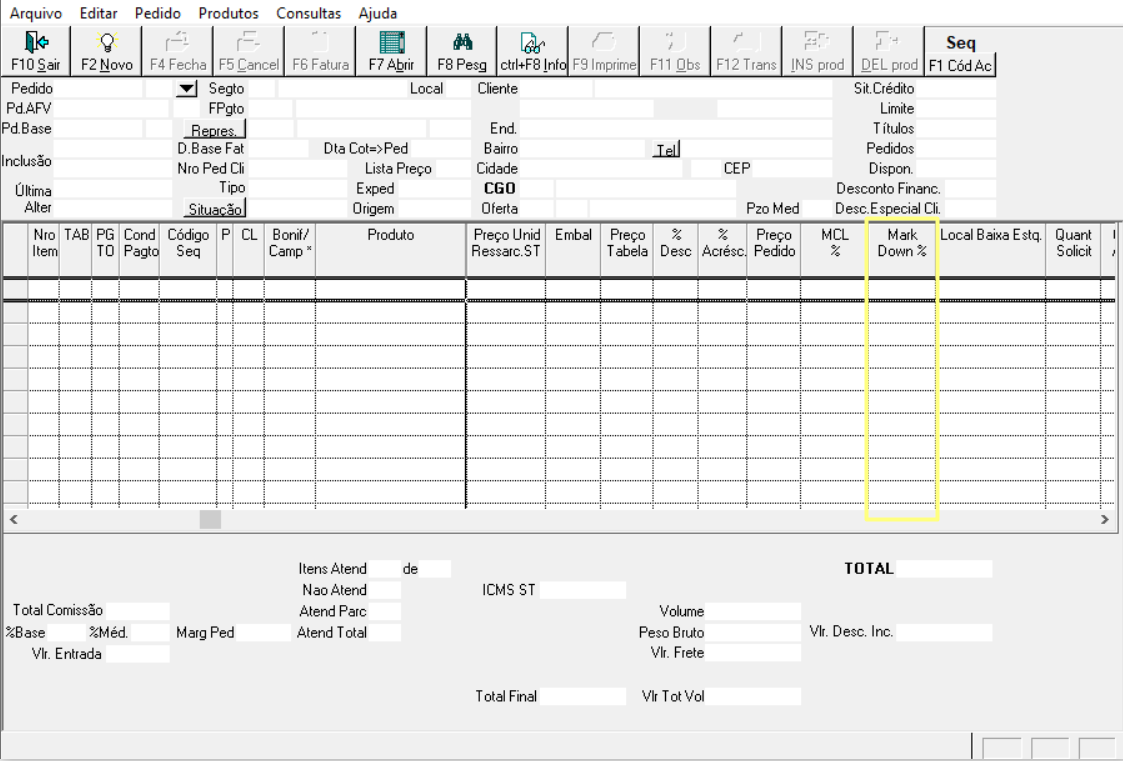Open the Editar menu
Viewport: 1123px width, 761px height.
[x=98, y=13]
